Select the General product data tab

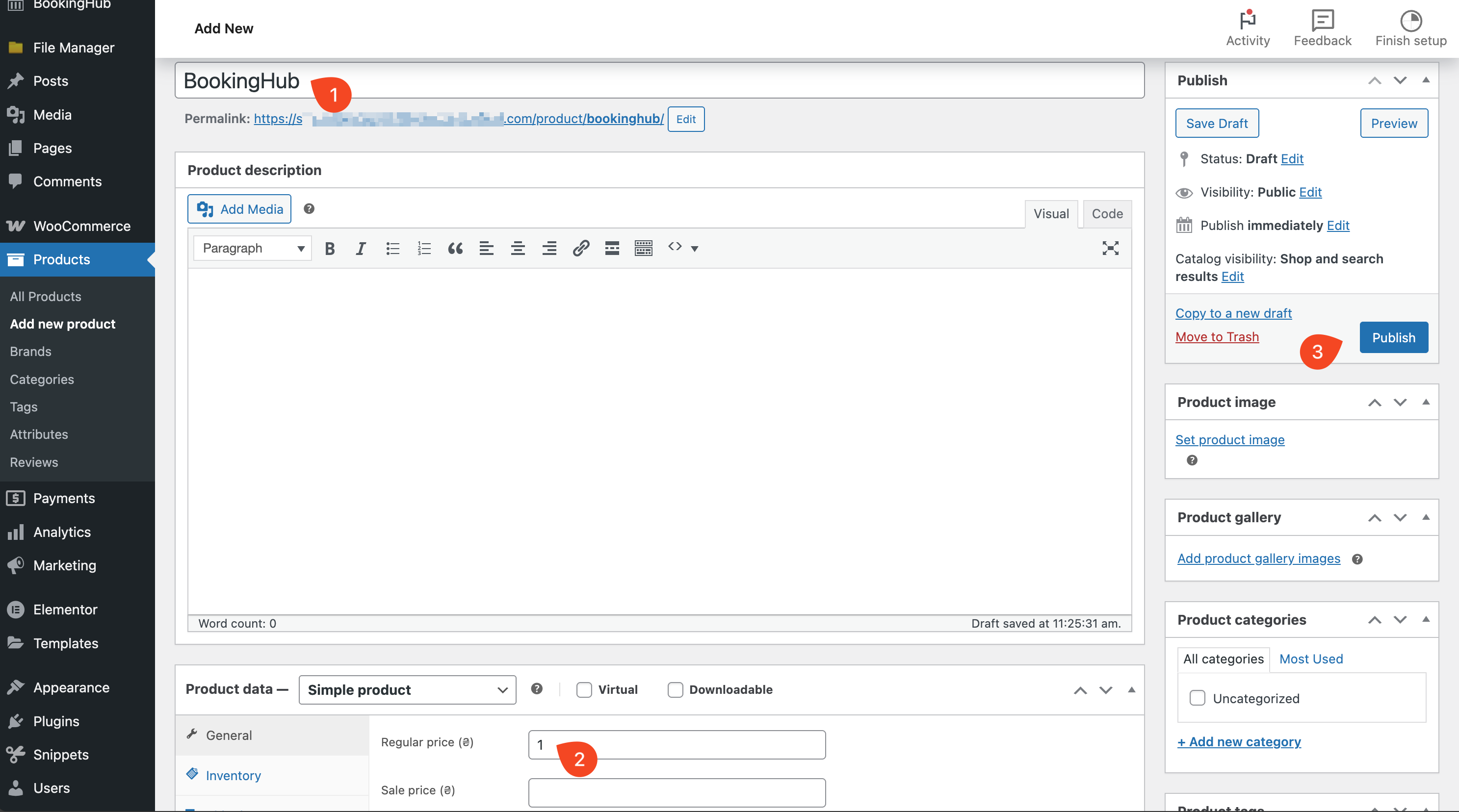(272, 735)
